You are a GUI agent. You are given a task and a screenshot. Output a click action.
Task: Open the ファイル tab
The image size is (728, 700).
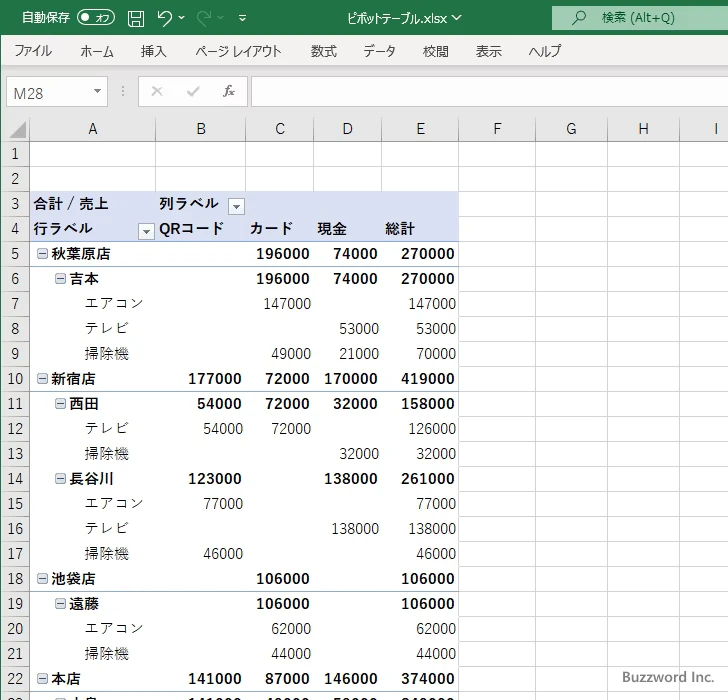pos(33,51)
